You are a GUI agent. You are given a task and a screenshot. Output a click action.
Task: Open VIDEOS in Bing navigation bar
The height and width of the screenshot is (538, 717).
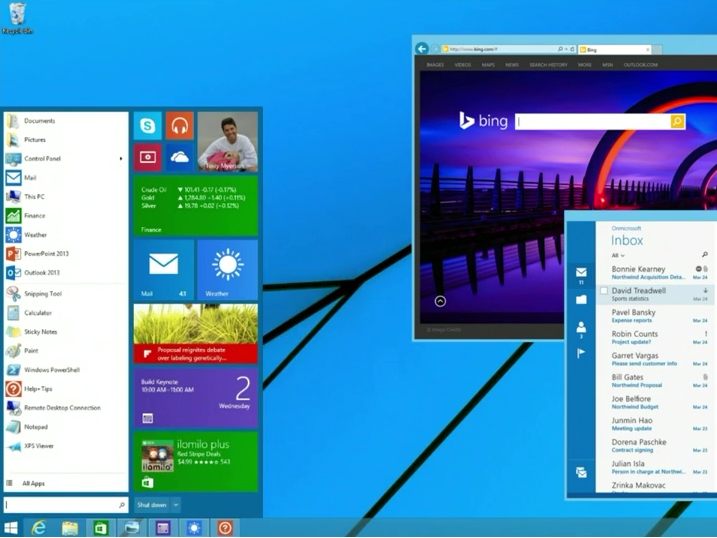pyautogui.click(x=463, y=64)
